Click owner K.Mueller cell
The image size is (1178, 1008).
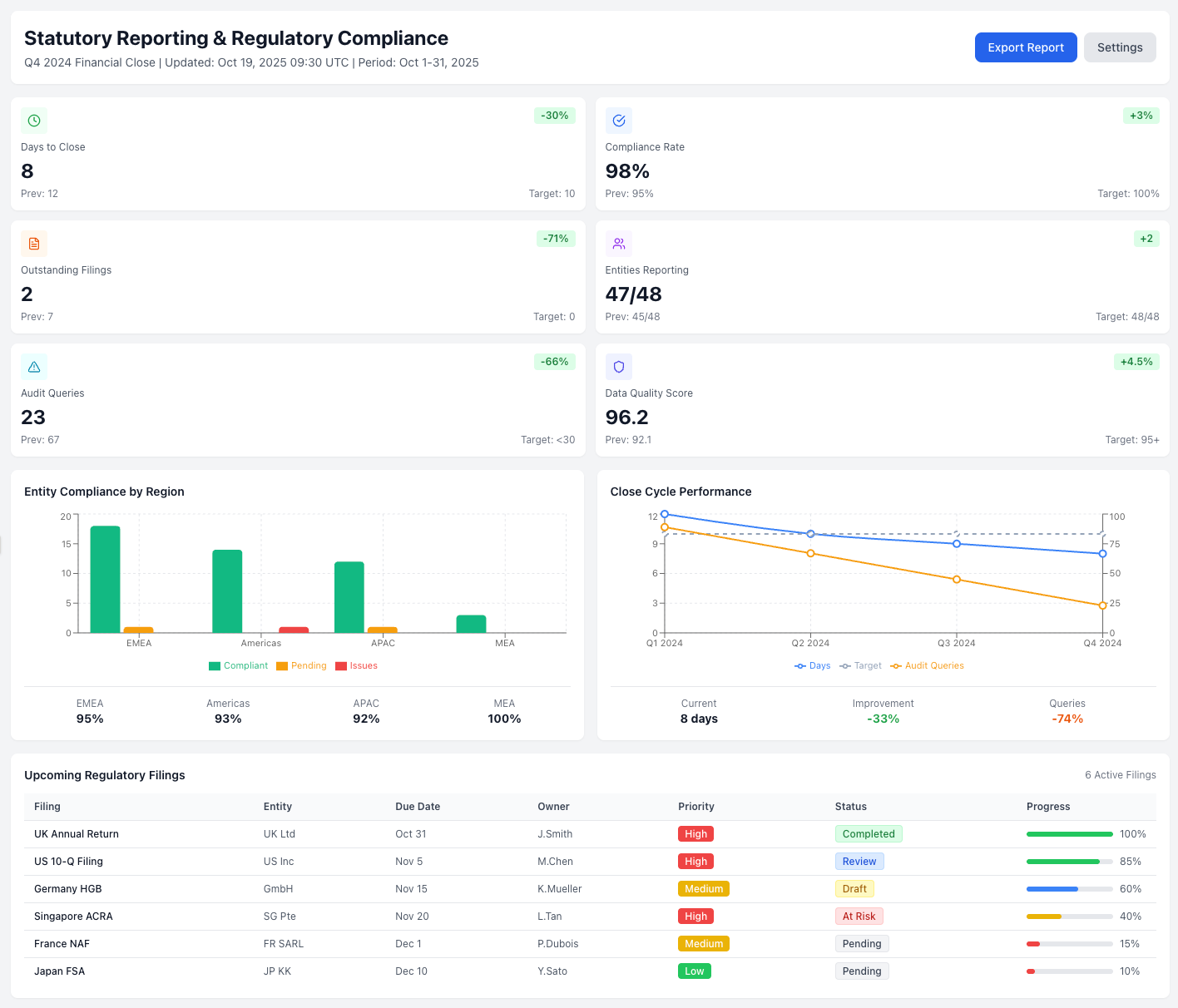point(560,889)
